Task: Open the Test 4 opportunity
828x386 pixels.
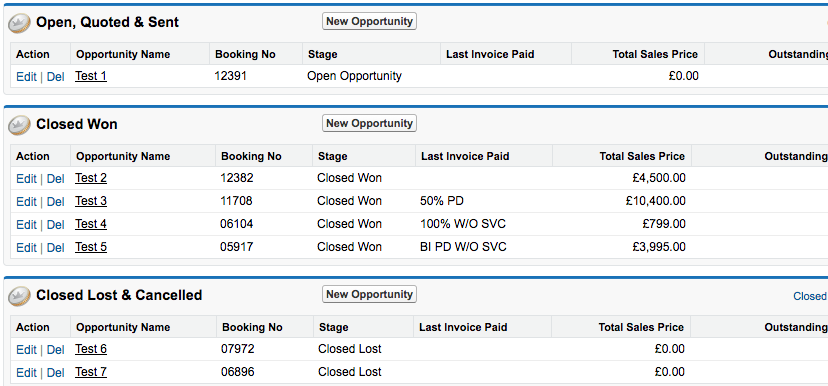Action: click(91, 224)
